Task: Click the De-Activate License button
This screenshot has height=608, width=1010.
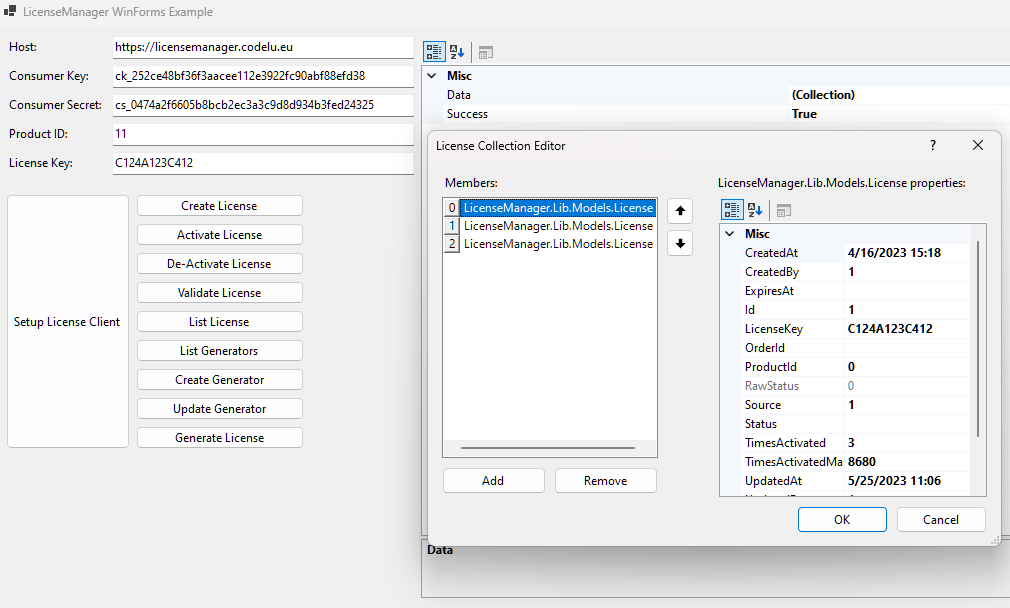Action: coord(220,263)
